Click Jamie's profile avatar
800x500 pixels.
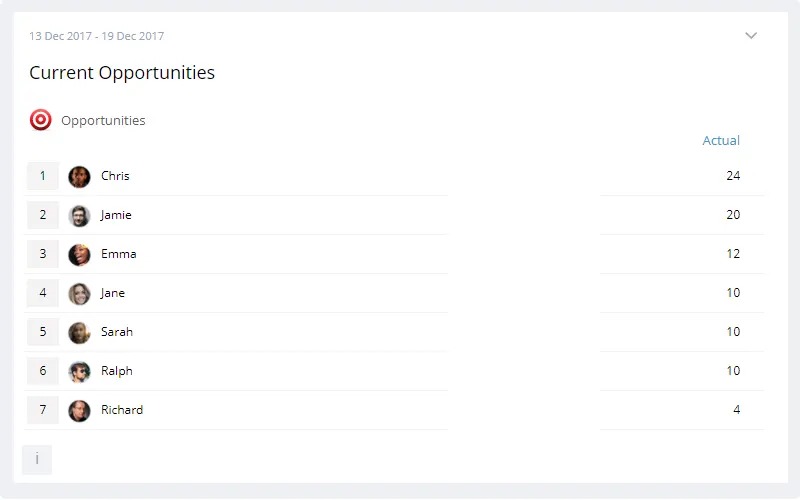point(79,216)
